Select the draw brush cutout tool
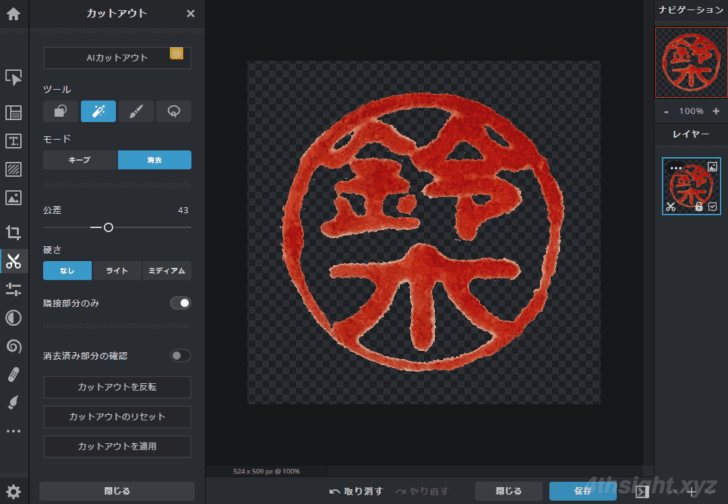This screenshot has height=504, width=728. coord(136,111)
